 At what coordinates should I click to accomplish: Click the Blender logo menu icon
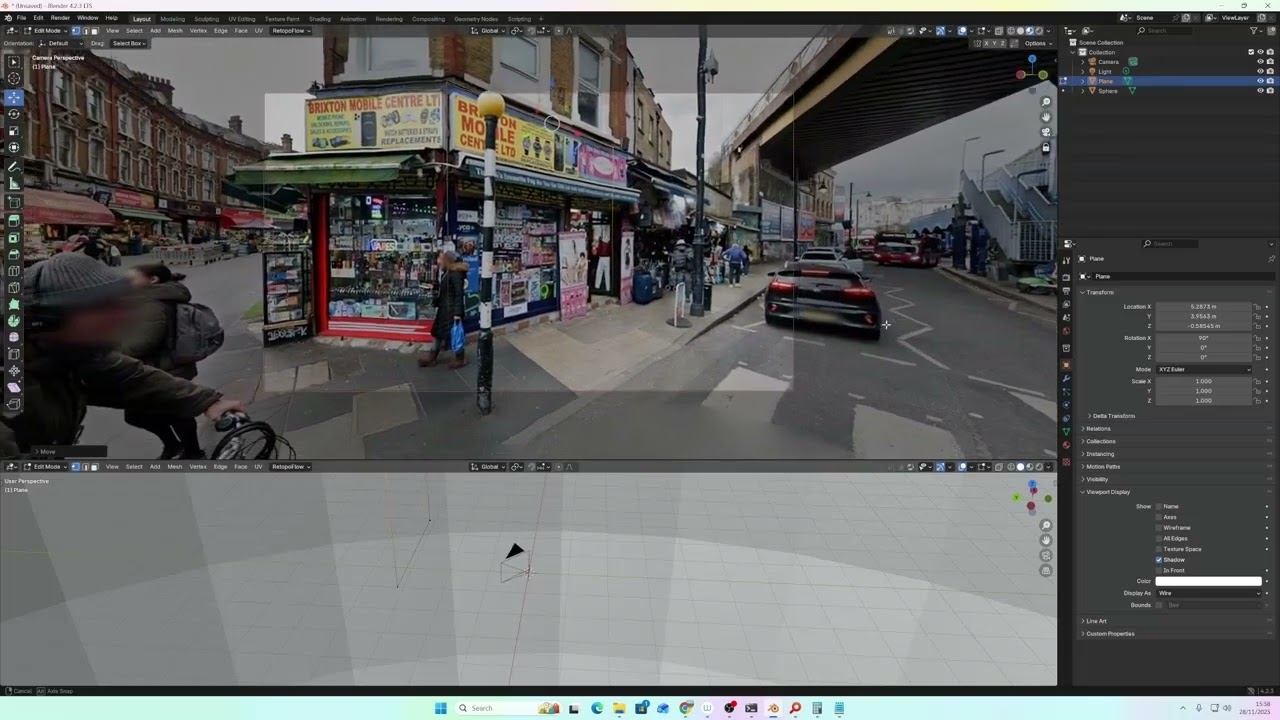click(8, 18)
